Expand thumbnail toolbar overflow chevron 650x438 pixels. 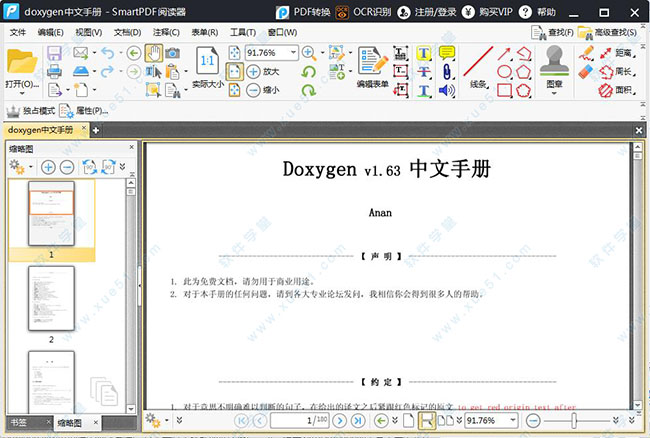coord(123,167)
